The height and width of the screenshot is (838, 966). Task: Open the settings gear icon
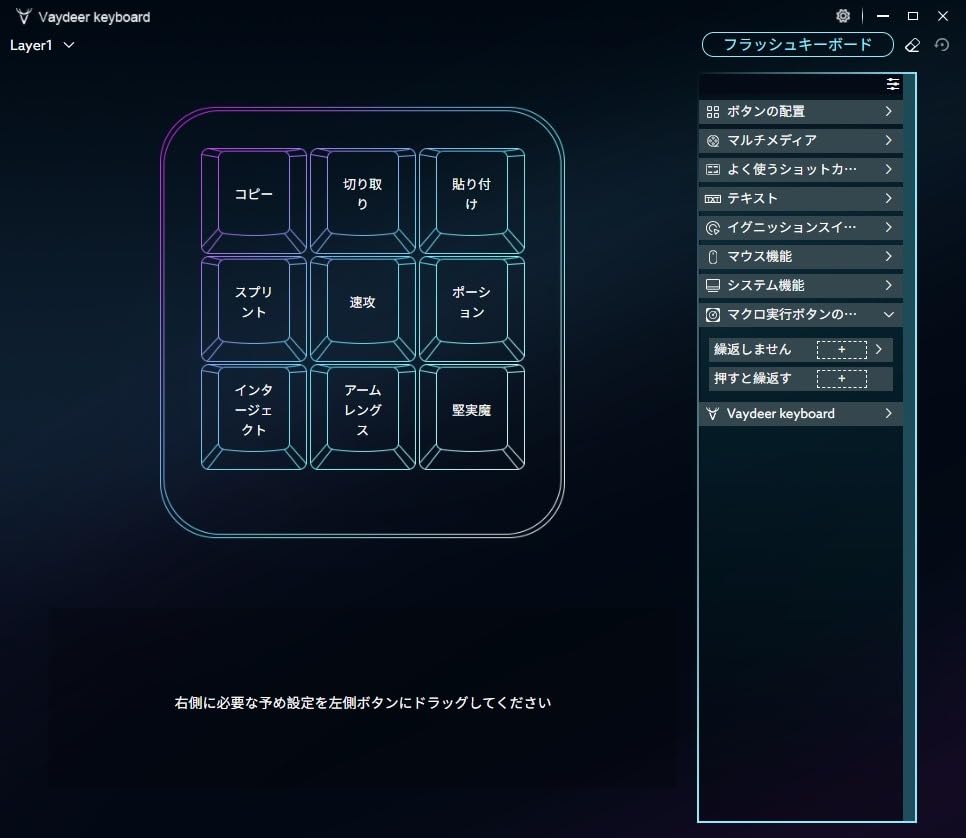(843, 16)
